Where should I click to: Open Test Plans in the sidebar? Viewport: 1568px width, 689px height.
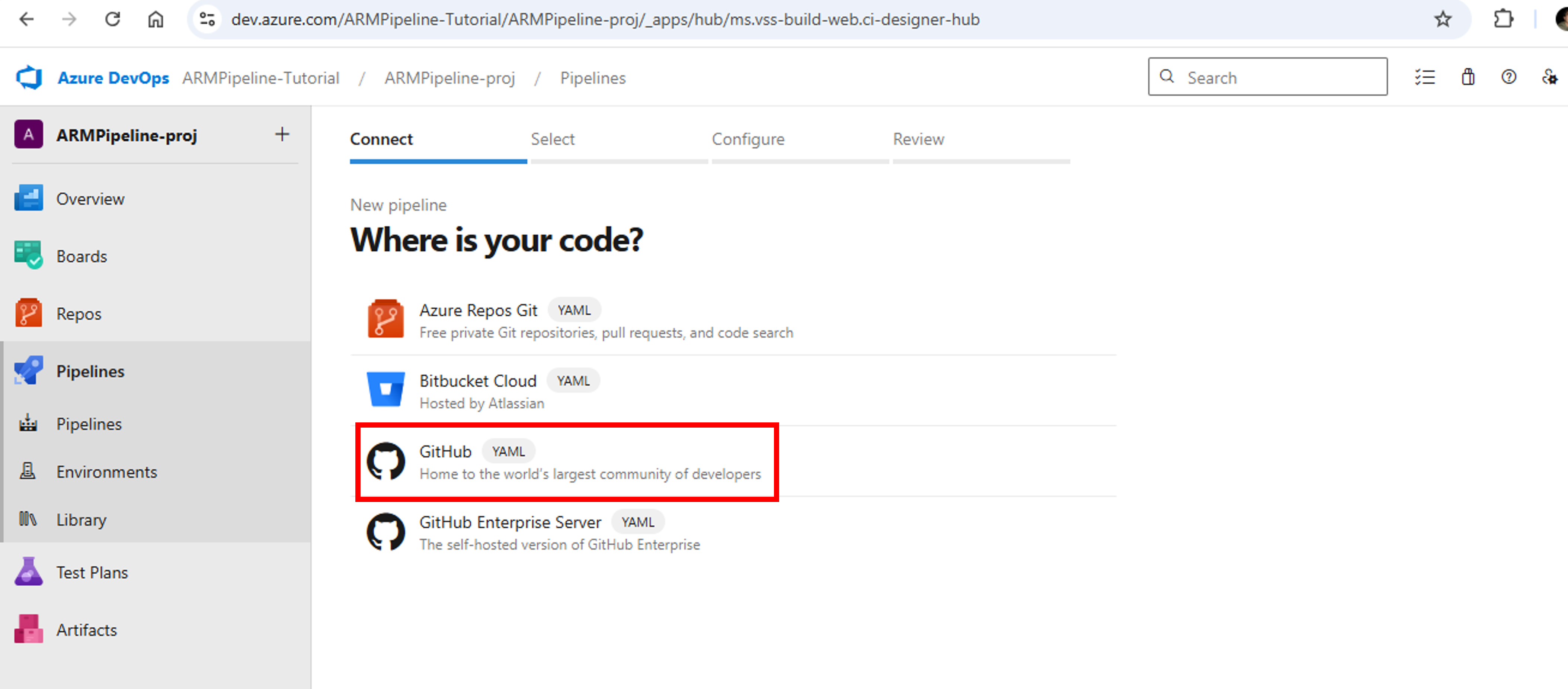(x=92, y=572)
